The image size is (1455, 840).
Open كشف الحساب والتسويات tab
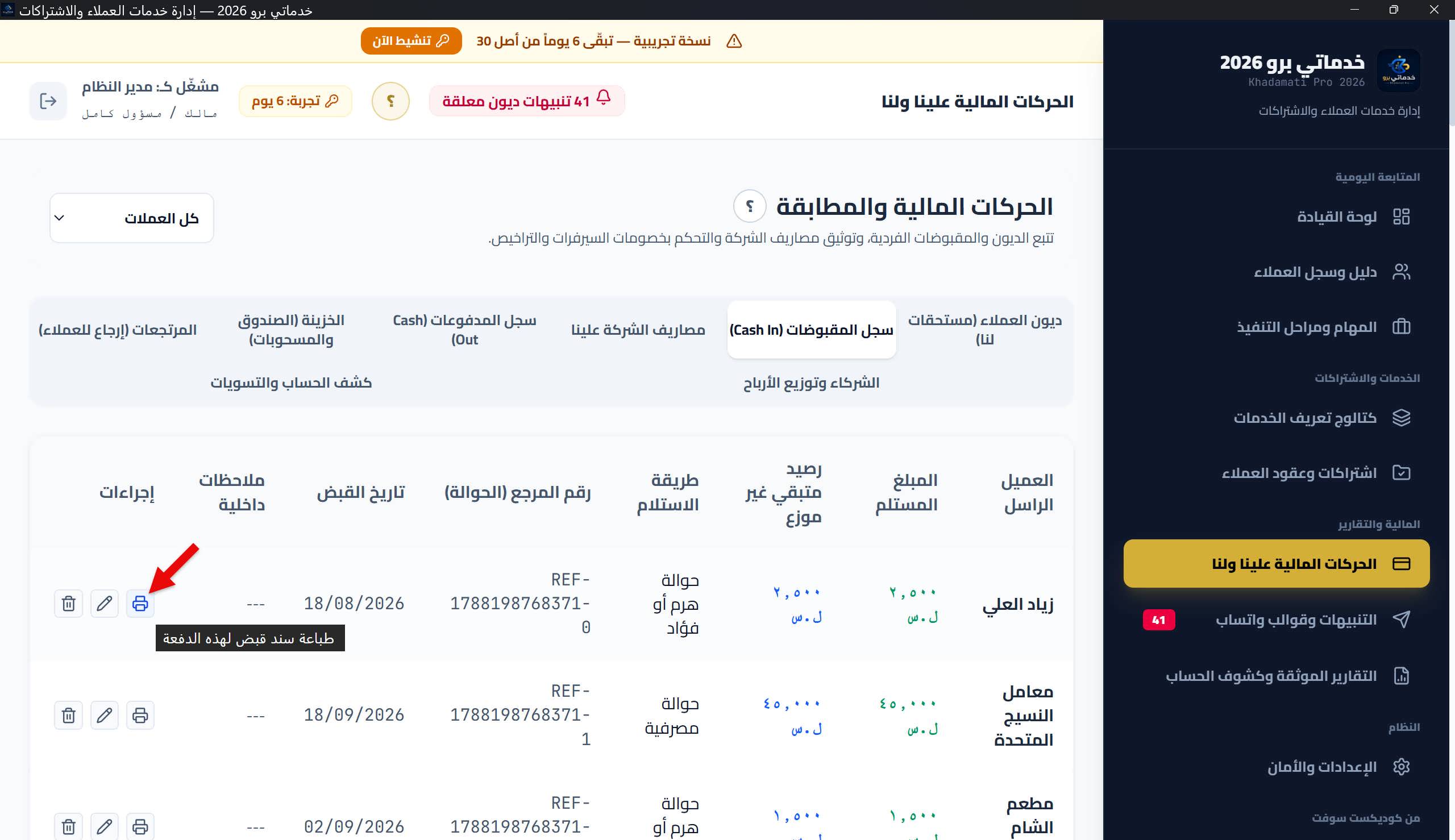(292, 382)
